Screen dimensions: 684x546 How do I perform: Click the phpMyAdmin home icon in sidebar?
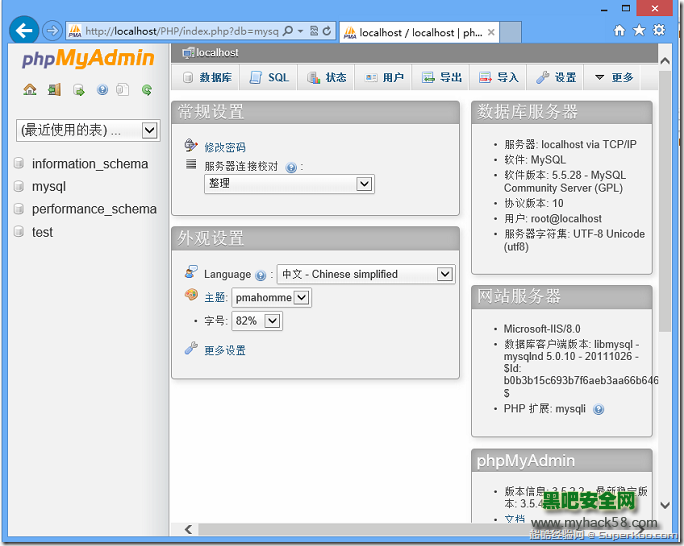[x=30, y=90]
